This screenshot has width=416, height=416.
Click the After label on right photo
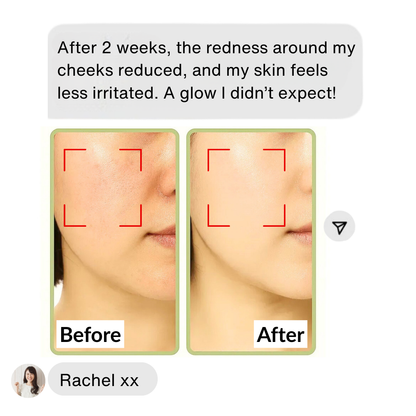click(280, 334)
